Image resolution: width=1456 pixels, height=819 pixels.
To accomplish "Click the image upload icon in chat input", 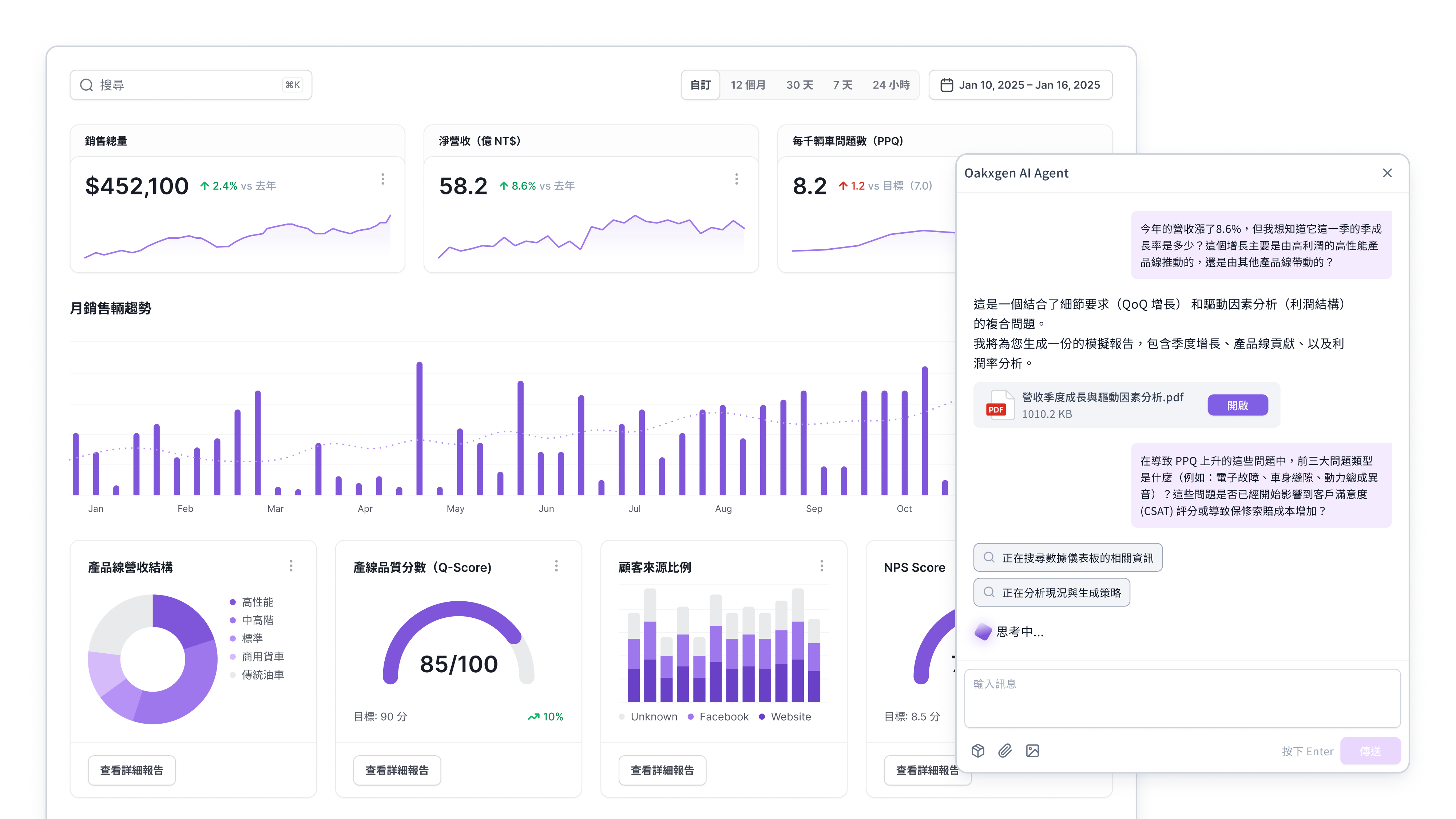I will point(1033,751).
